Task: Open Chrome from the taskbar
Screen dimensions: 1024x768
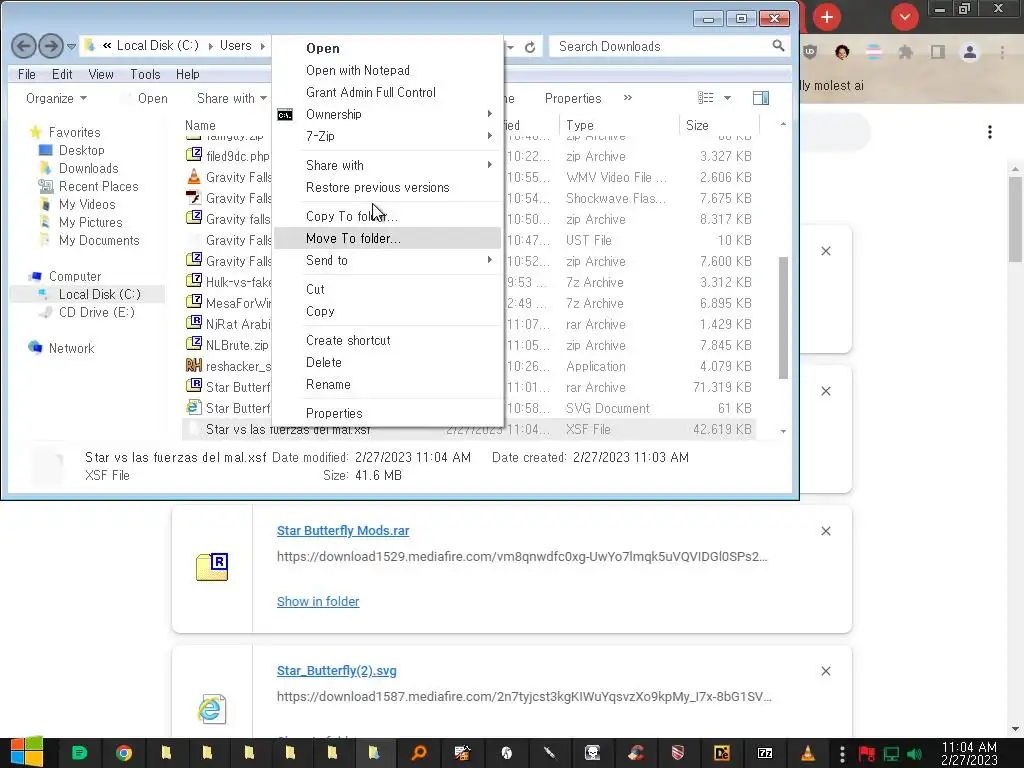Action: (x=123, y=753)
